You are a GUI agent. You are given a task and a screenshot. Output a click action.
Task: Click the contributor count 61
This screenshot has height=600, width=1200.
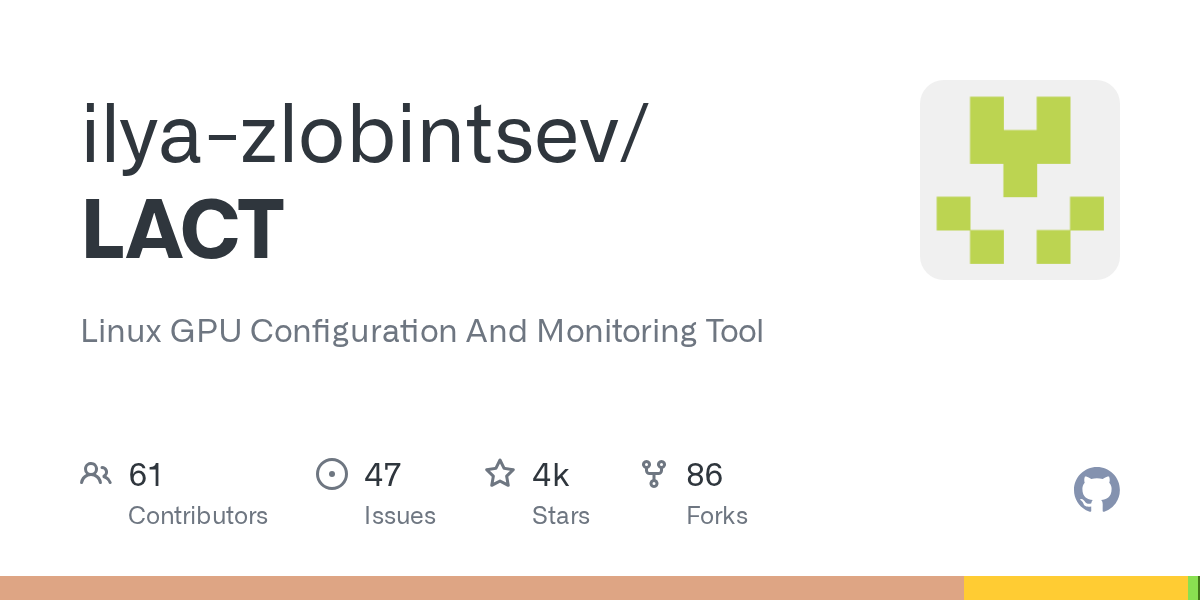click(146, 475)
